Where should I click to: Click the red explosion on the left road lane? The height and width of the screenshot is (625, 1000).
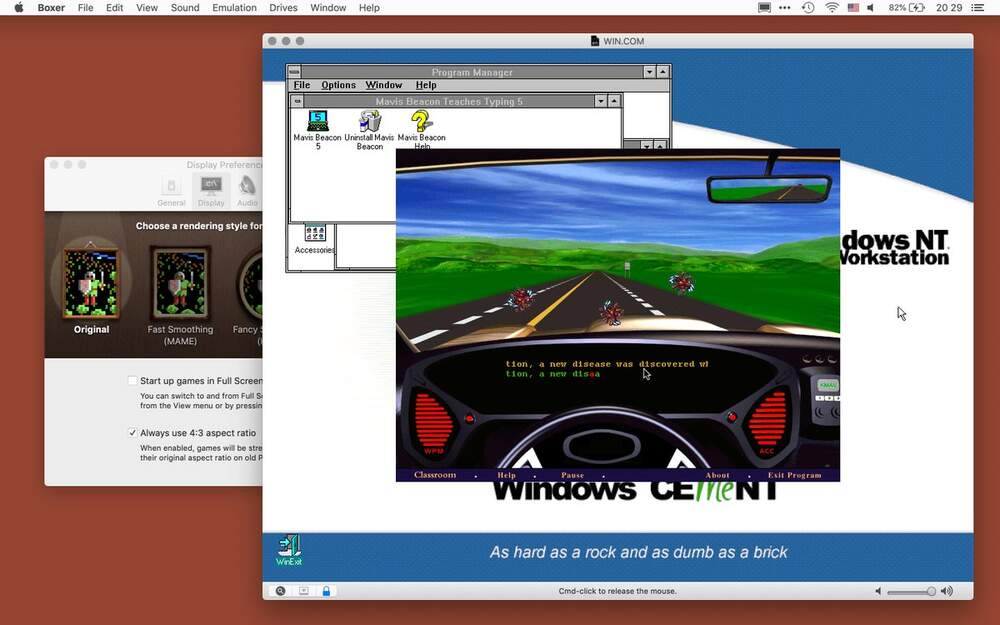coord(522,298)
